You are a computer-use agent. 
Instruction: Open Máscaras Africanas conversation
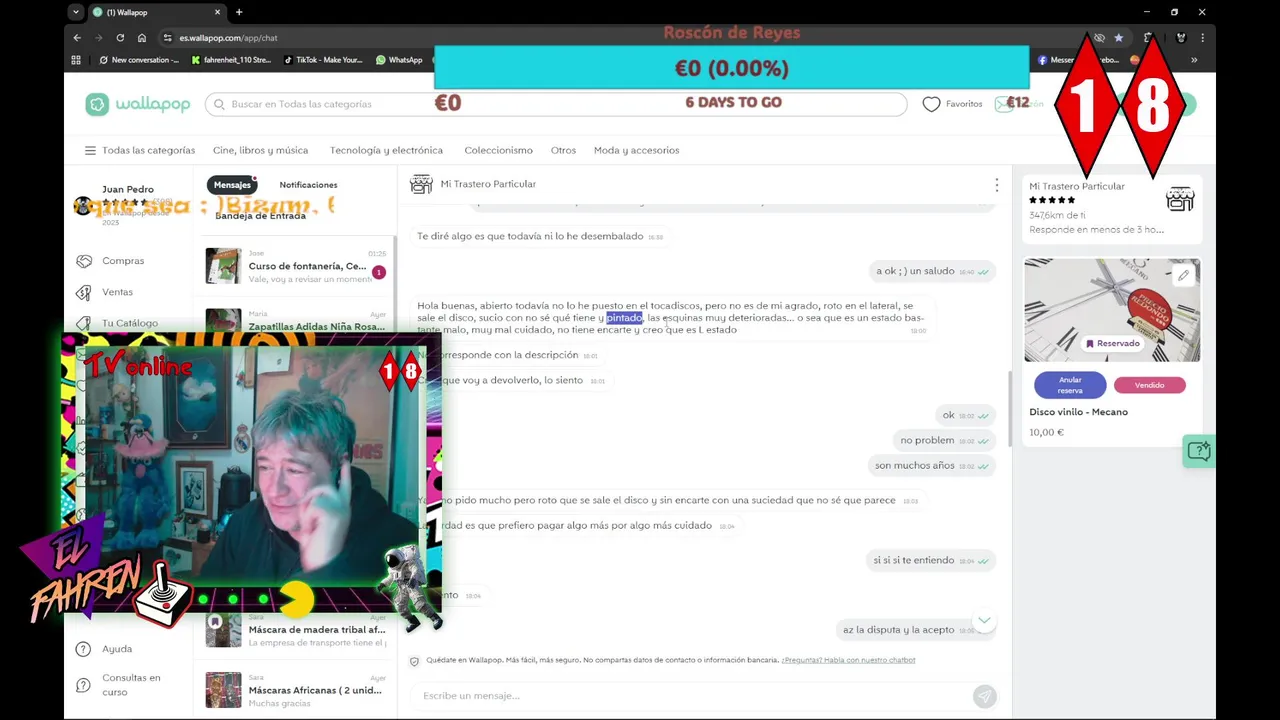pyautogui.click(x=296, y=690)
